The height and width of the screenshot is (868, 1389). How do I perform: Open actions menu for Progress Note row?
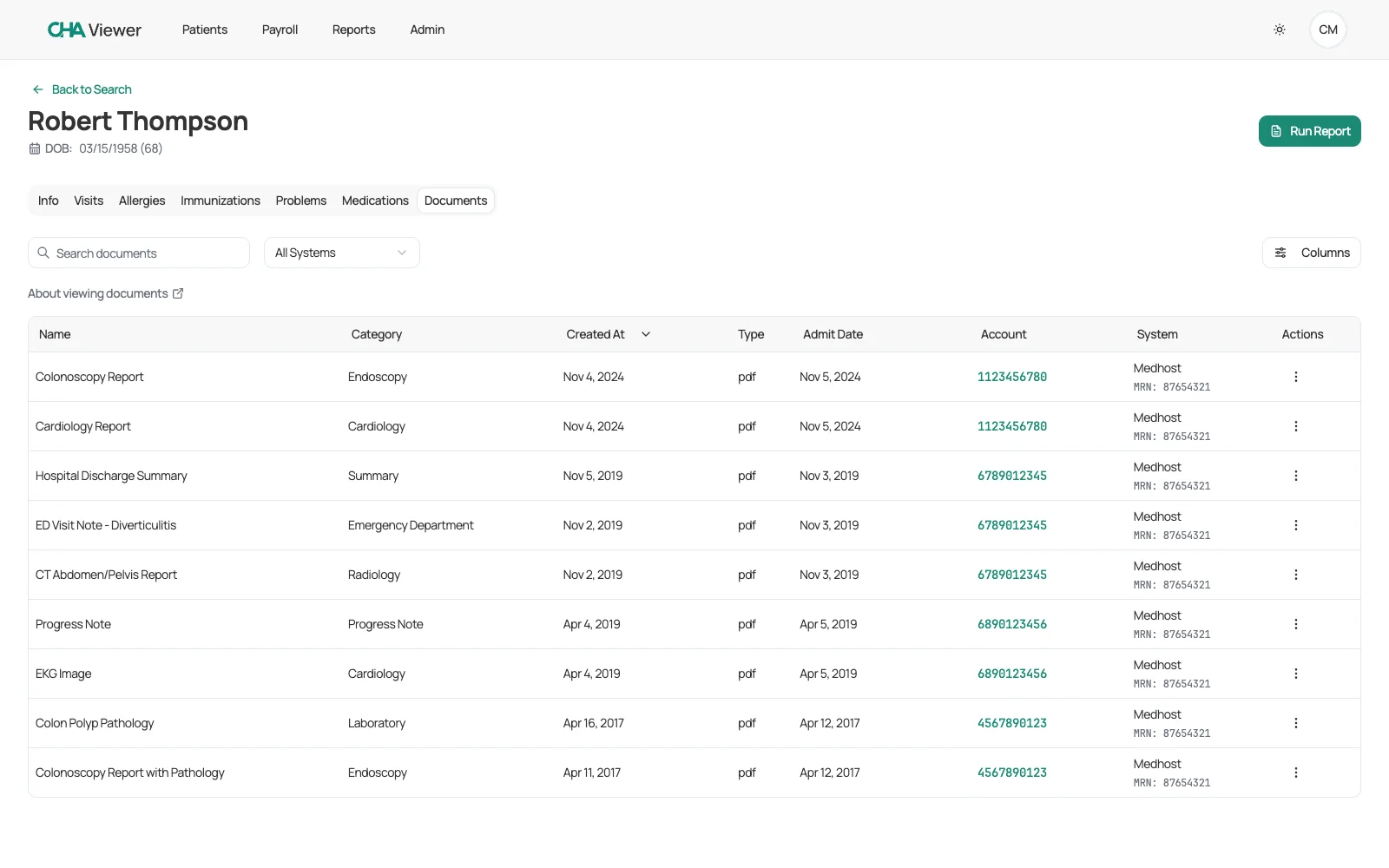1296,624
